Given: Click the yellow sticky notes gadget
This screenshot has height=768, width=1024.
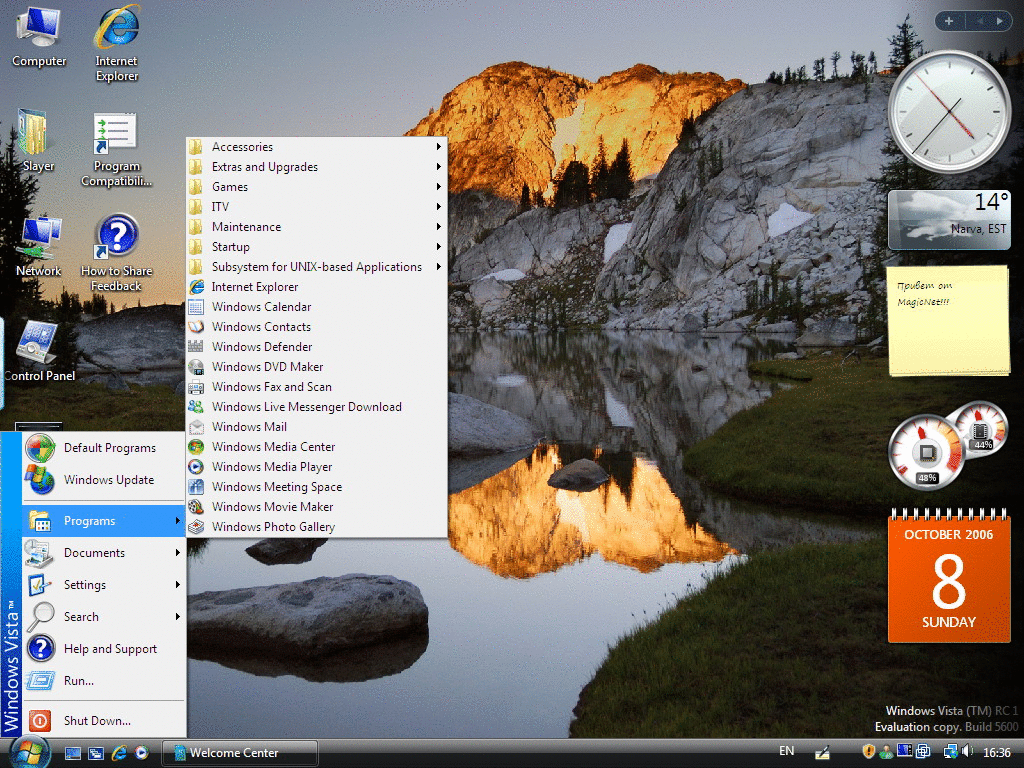Looking at the screenshot, I should 949,320.
